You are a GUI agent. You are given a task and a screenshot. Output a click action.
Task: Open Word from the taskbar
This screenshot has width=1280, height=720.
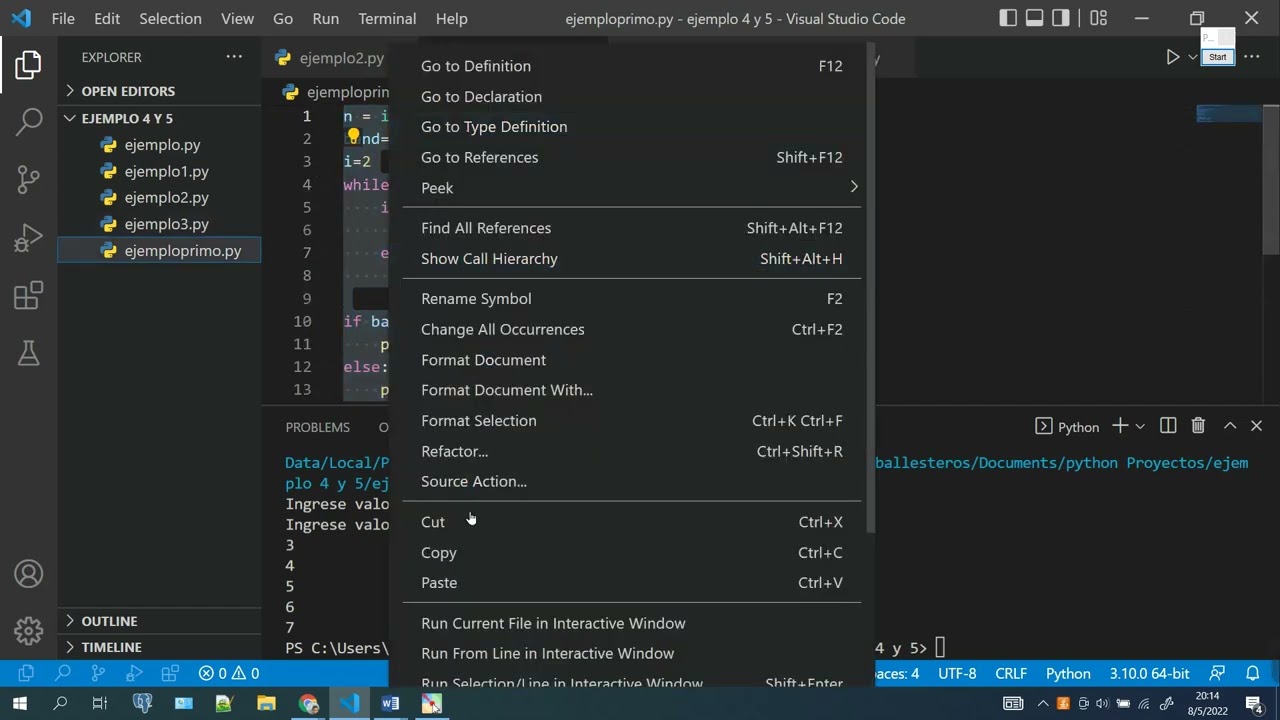pyautogui.click(x=390, y=704)
